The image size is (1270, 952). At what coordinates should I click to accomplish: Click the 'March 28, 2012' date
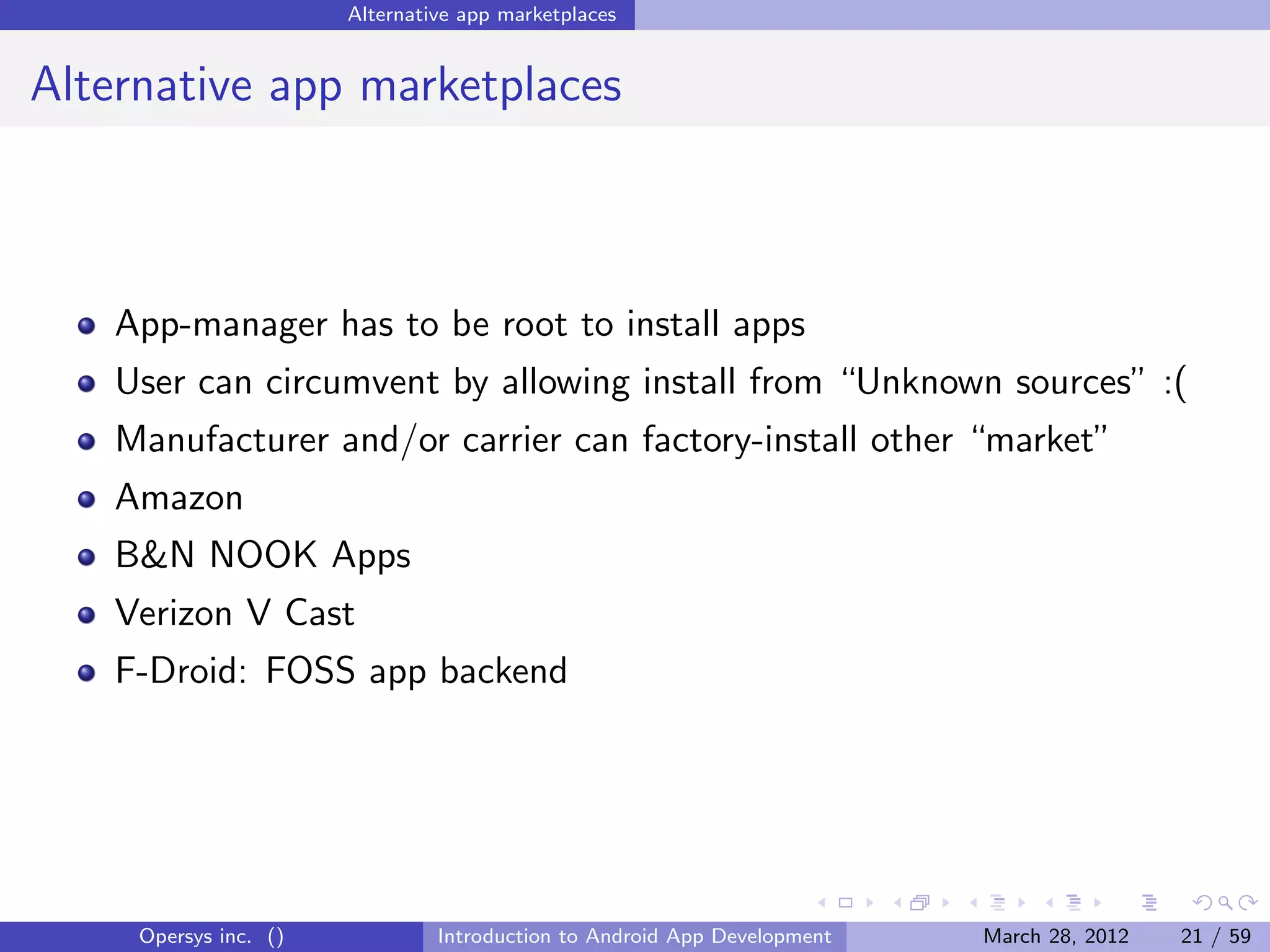click(1055, 936)
